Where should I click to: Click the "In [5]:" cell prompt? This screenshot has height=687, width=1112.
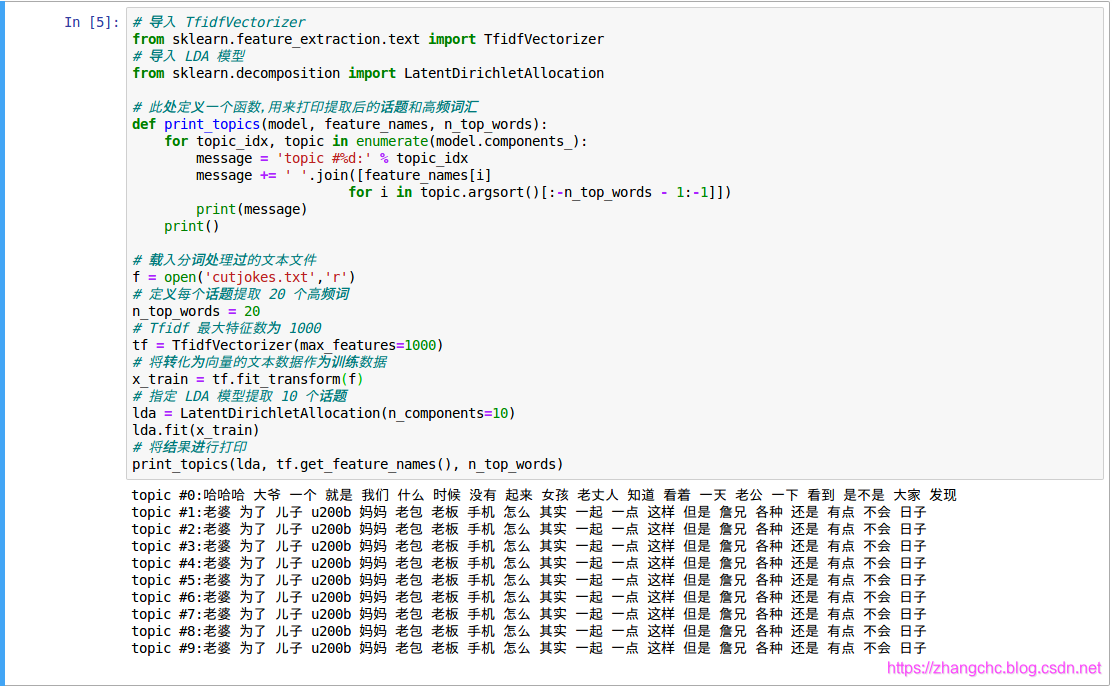pyautogui.click(x=91, y=22)
